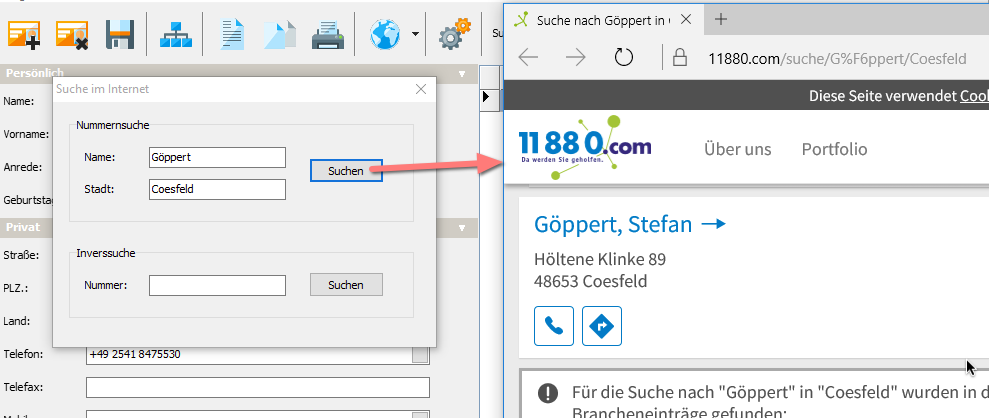
Task: Click the add new contact card icon
Action: pyautogui.click(x=25, y=35)
